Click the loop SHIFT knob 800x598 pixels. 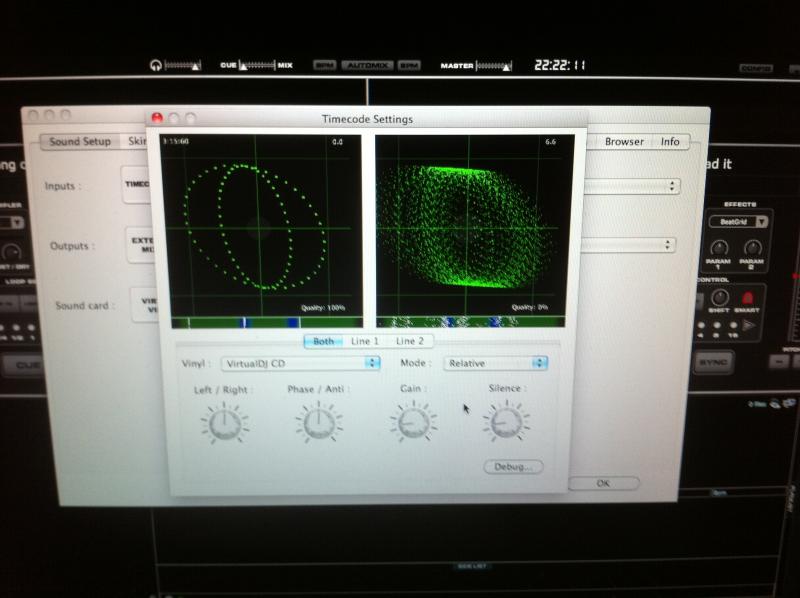coord(719,297)
